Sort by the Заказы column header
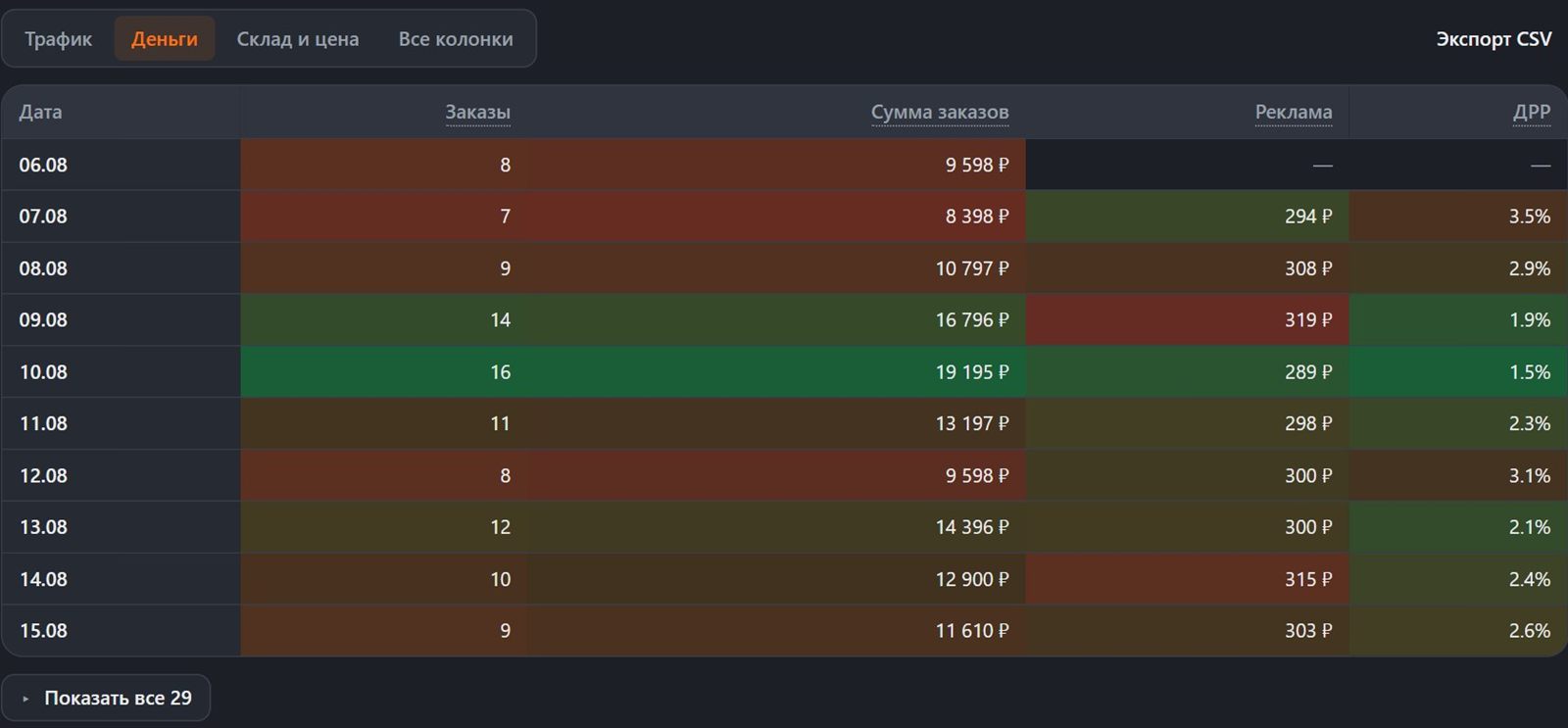Viewport: 1568px width, 728px height. [x=477, y=112]
